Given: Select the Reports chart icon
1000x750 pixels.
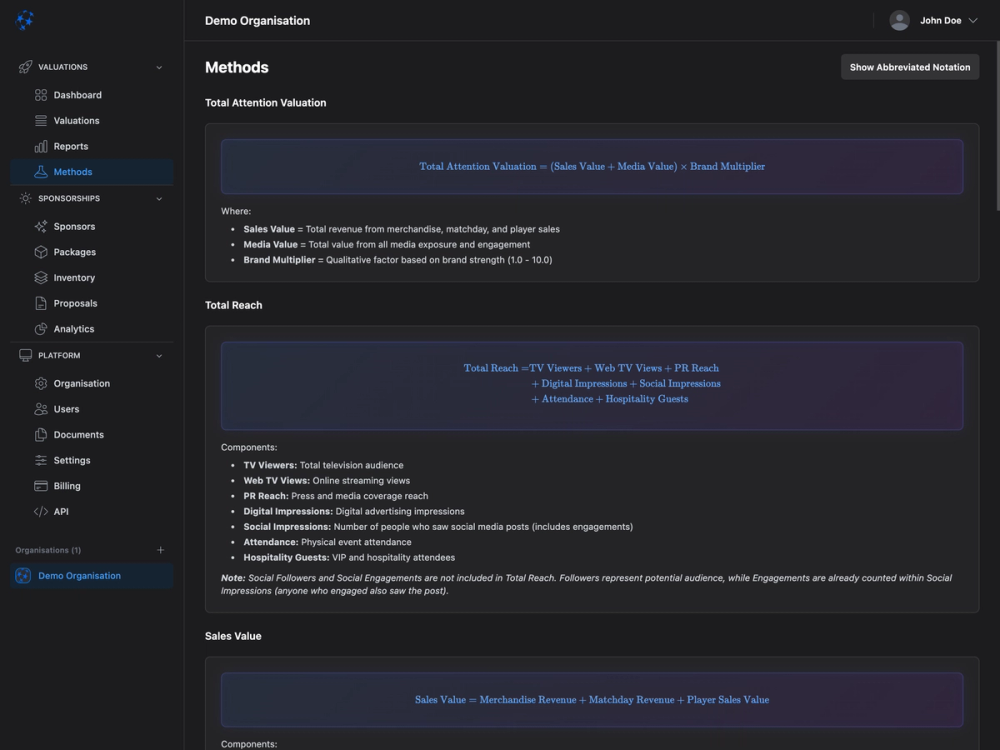Looking at the screenshot, I should (43, 146).
